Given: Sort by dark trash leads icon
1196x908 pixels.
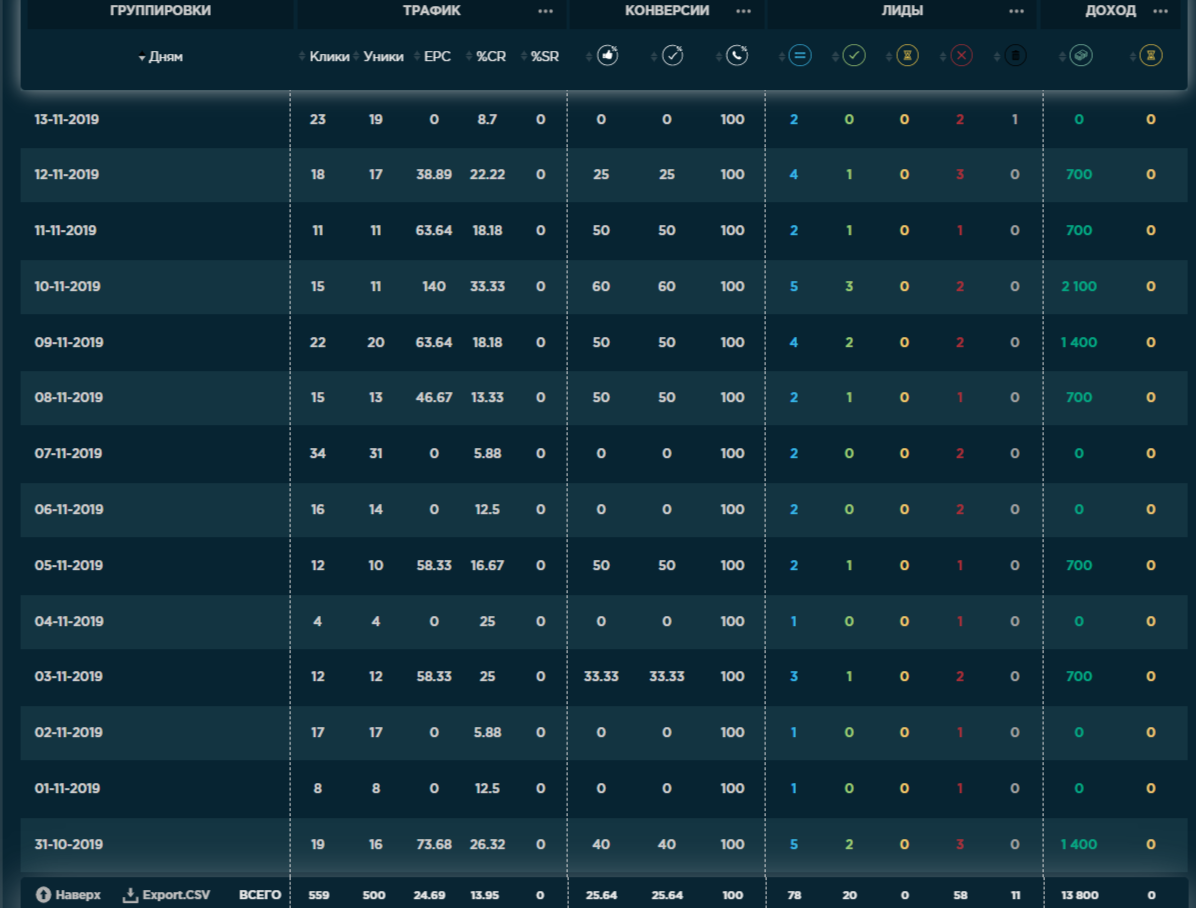Looking at the screenshot, I should coord(1014,56).
